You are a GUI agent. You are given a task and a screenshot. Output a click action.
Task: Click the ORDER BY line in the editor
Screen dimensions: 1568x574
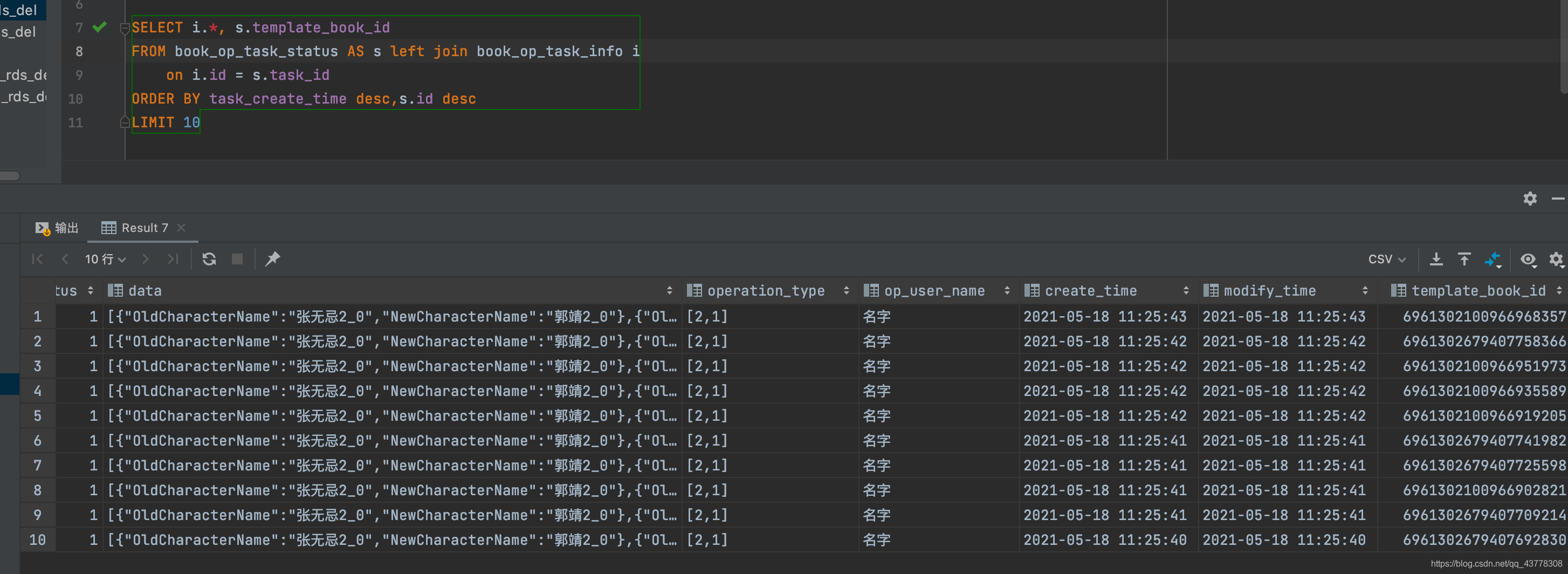(x=304, y=99)
